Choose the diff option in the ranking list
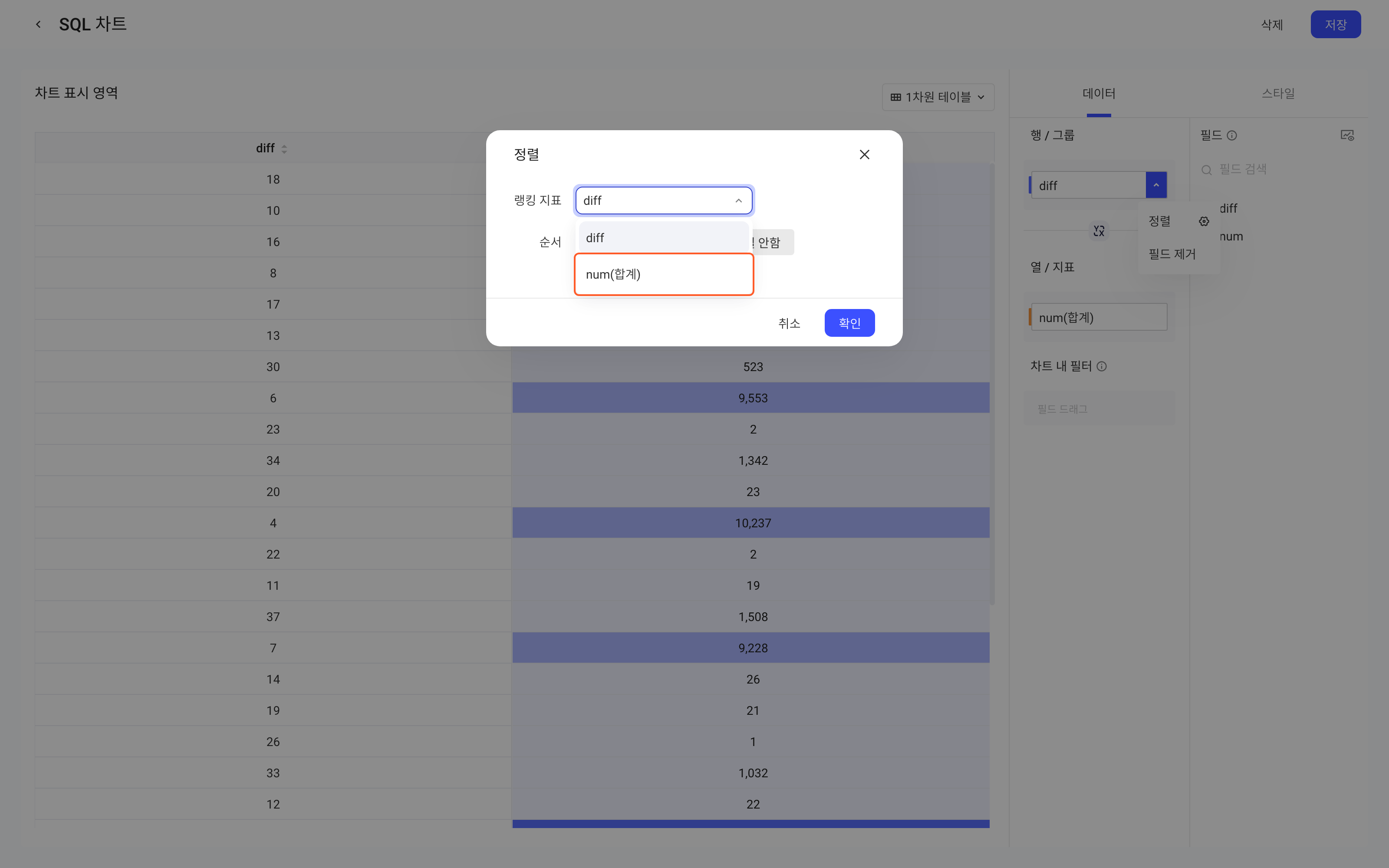The image size is (1389, 868). coord(664,238)
